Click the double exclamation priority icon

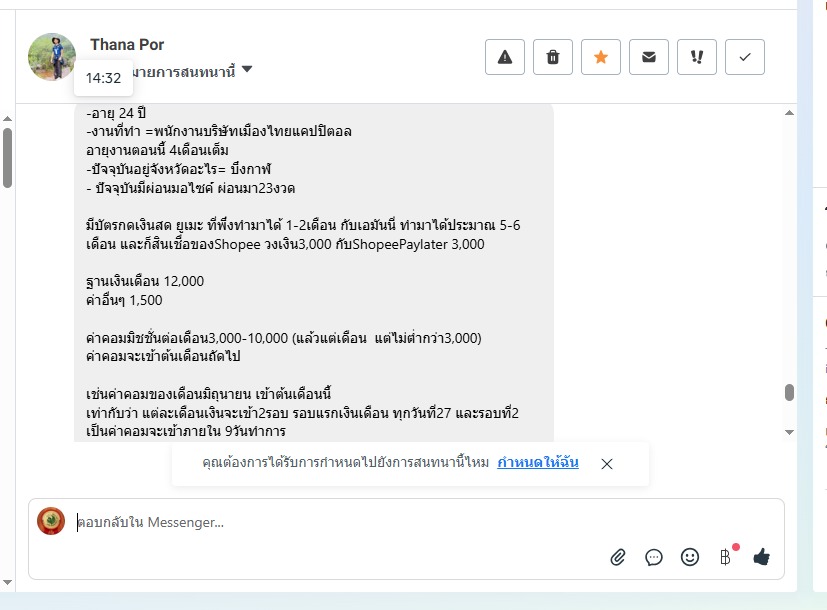(697, 58)
